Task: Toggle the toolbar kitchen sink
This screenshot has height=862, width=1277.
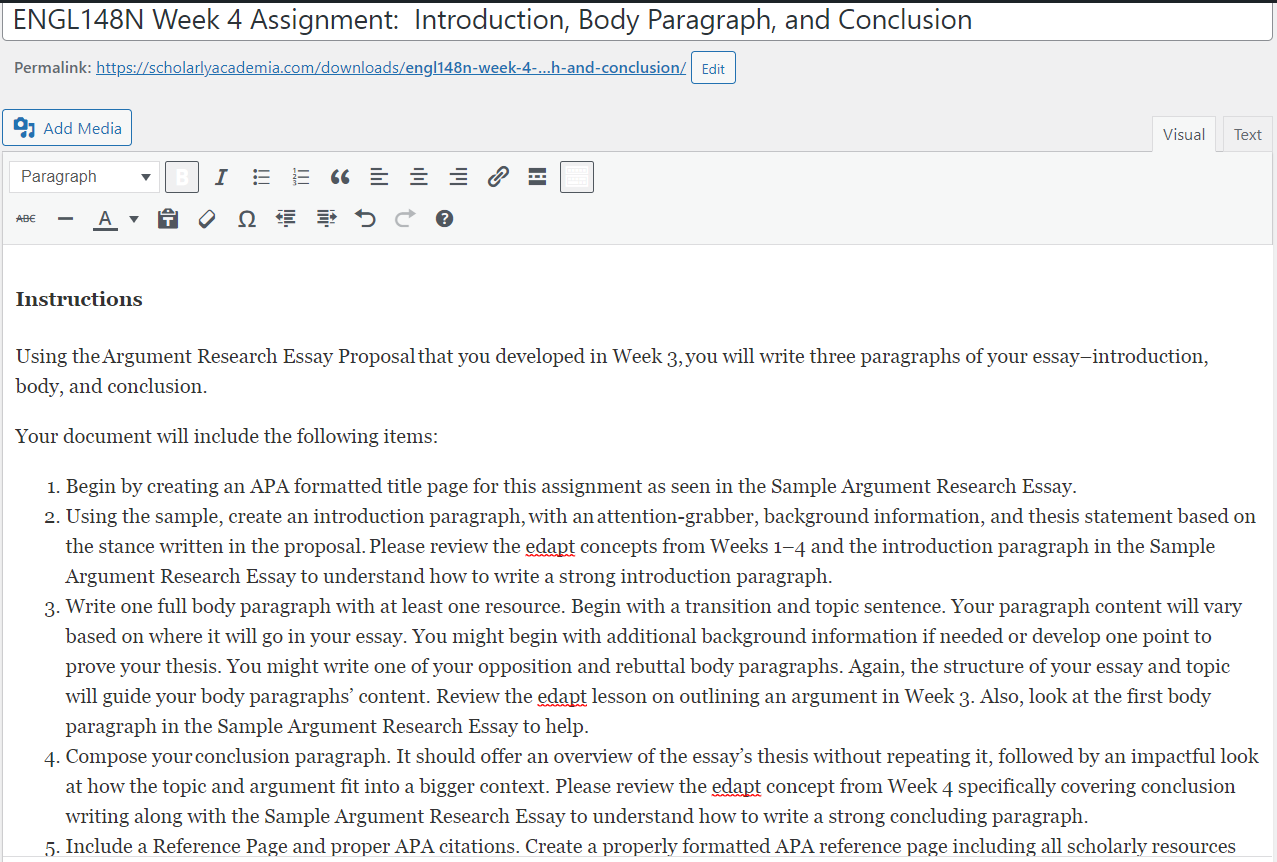Action: click(577, 177)
